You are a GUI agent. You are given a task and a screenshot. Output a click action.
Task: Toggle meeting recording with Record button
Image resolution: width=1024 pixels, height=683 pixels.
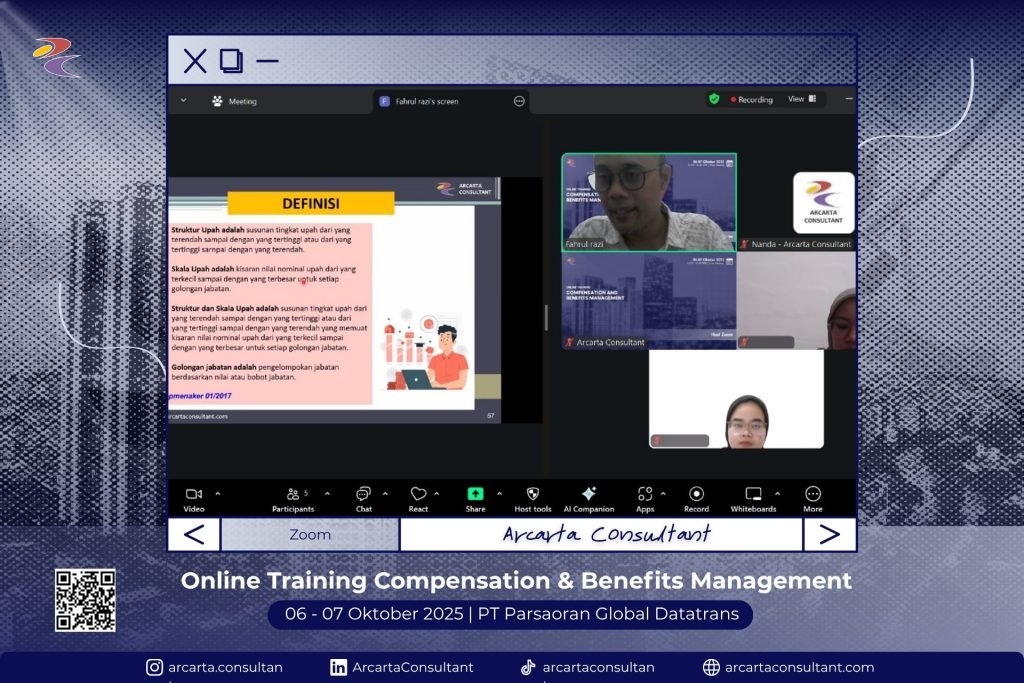pyautogui.click(x=696, y=494)
